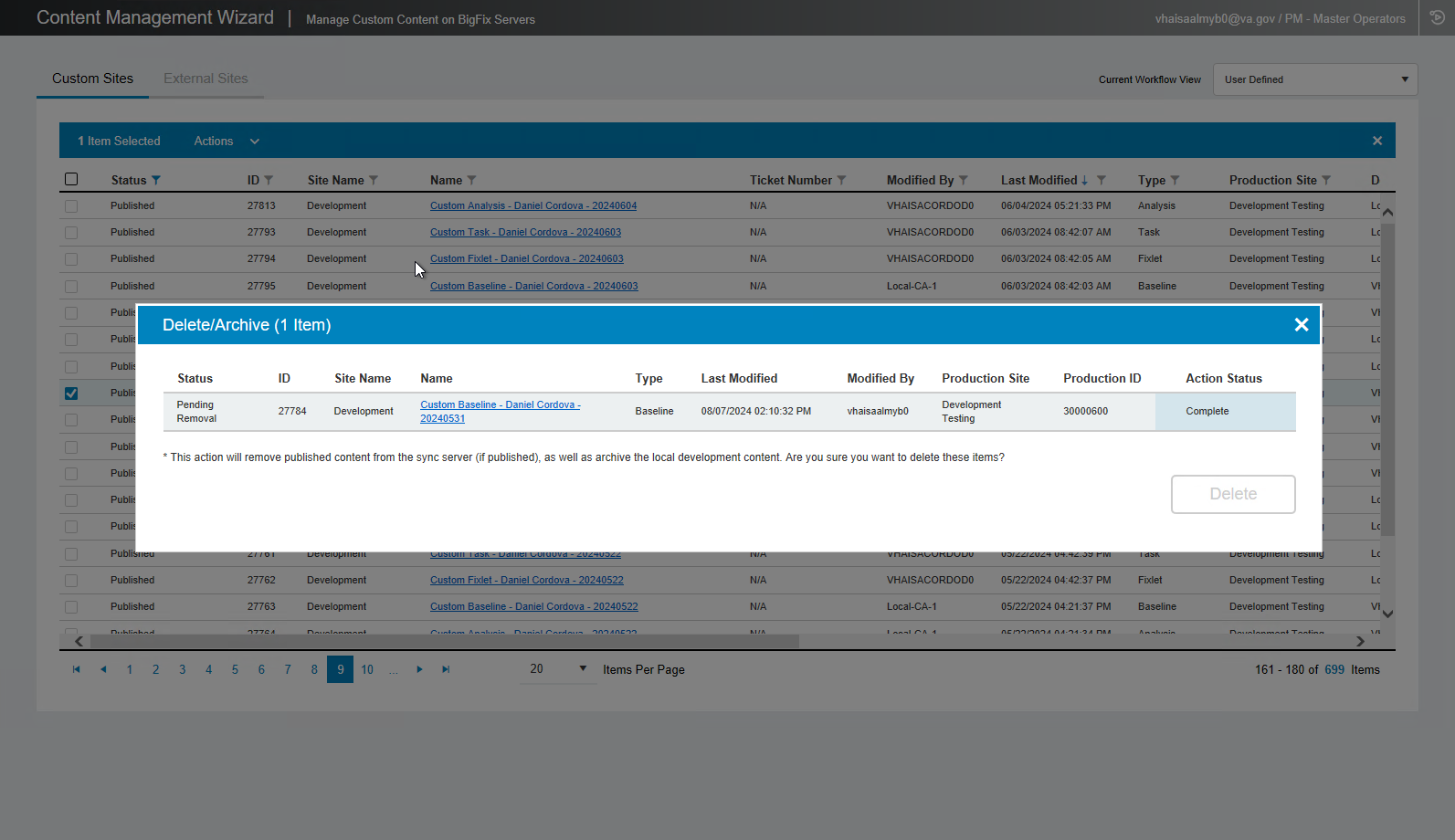Open the Actions dropdown menu

[227, 141]
